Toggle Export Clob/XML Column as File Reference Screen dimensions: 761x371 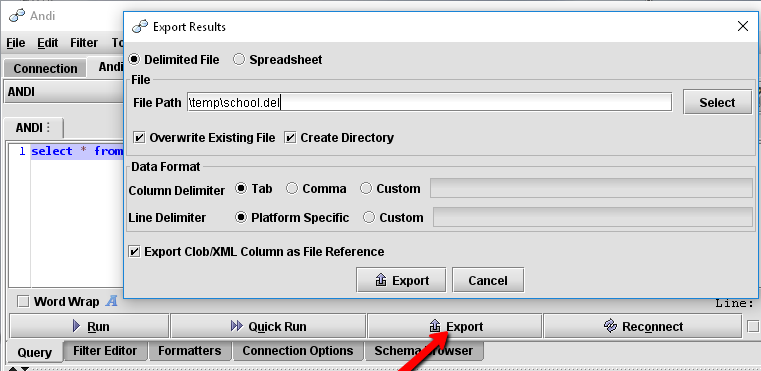click(133, 252)
